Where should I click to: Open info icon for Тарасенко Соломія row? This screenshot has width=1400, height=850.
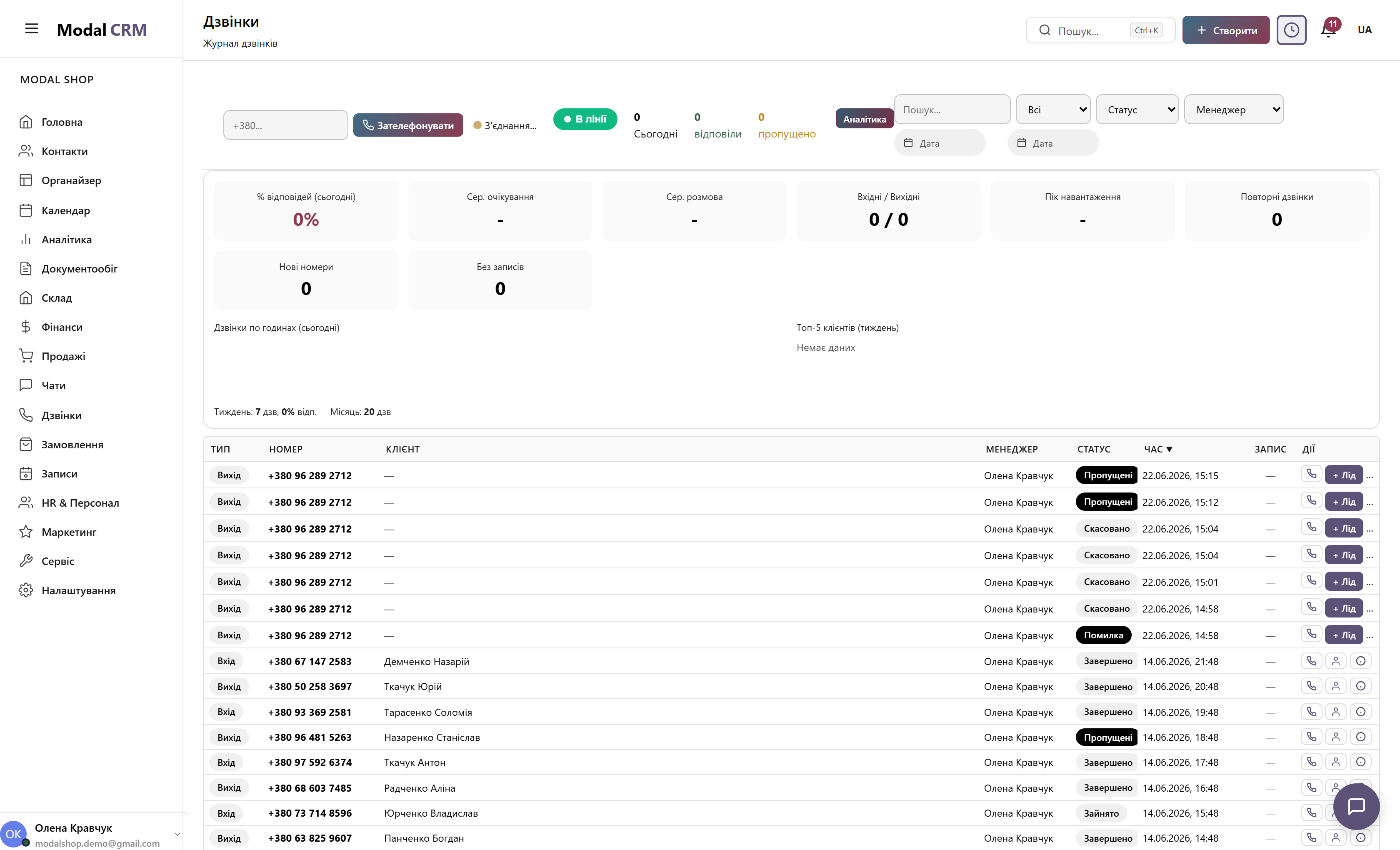(1361, 711)
